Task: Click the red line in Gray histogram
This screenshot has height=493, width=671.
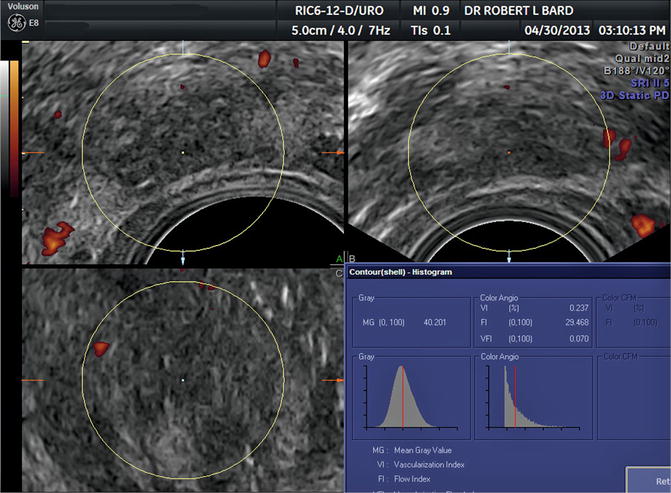Action: [402, 398]
